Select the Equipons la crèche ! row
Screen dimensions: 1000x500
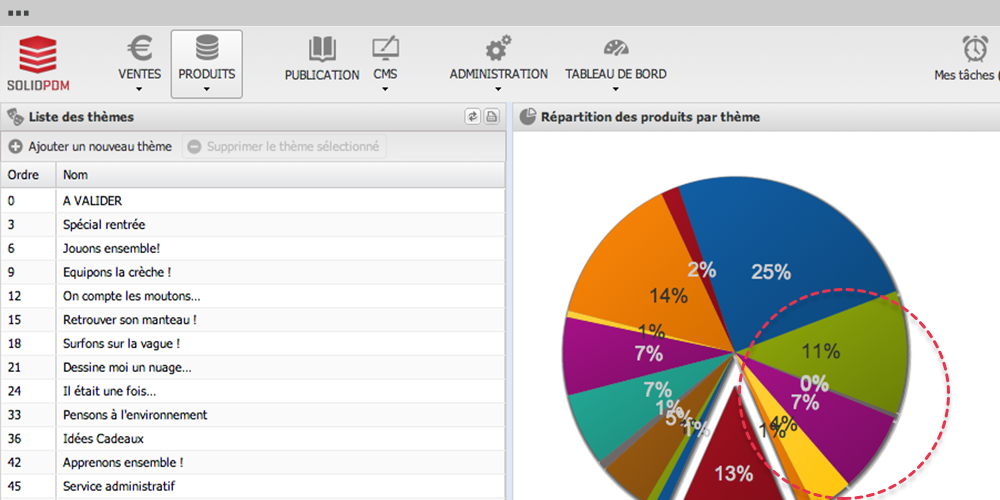pyautogui.click(x=253, y=272)
